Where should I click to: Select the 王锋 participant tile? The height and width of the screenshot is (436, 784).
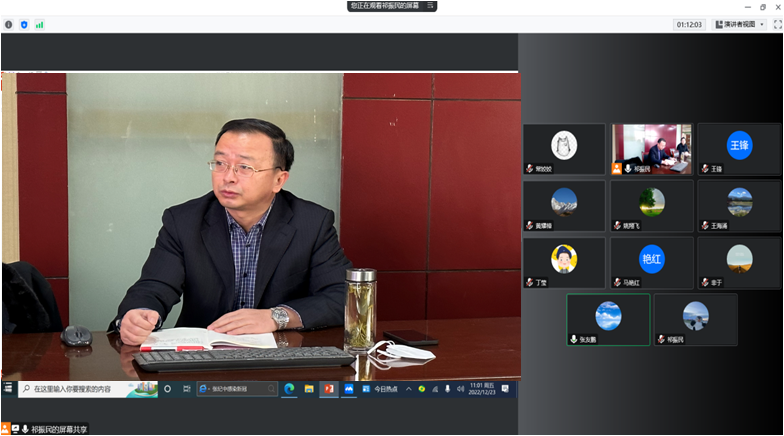(740, 149)
